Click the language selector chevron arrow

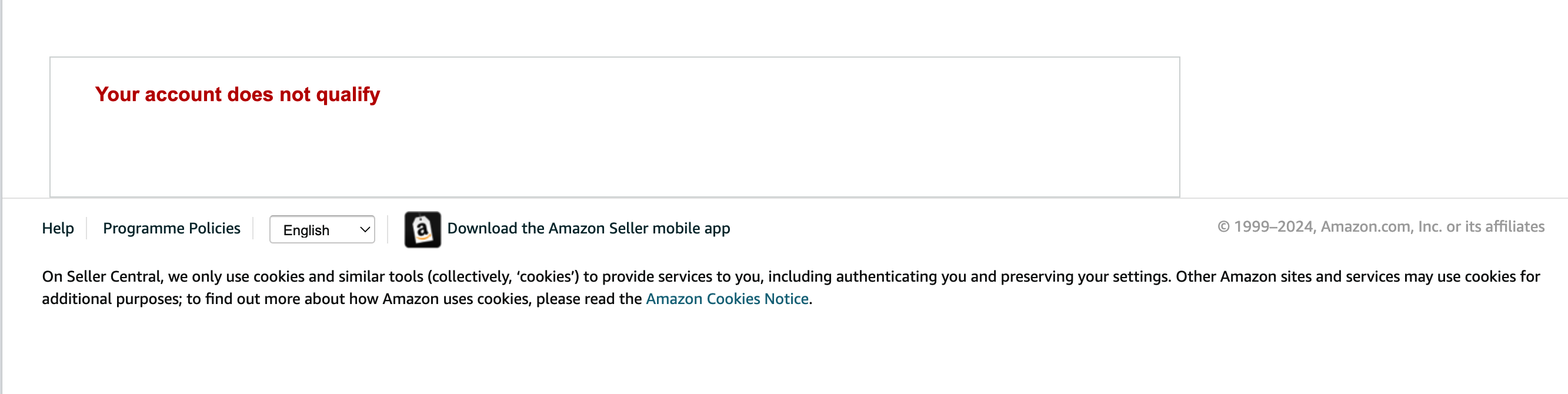click(x=365, y=229)
